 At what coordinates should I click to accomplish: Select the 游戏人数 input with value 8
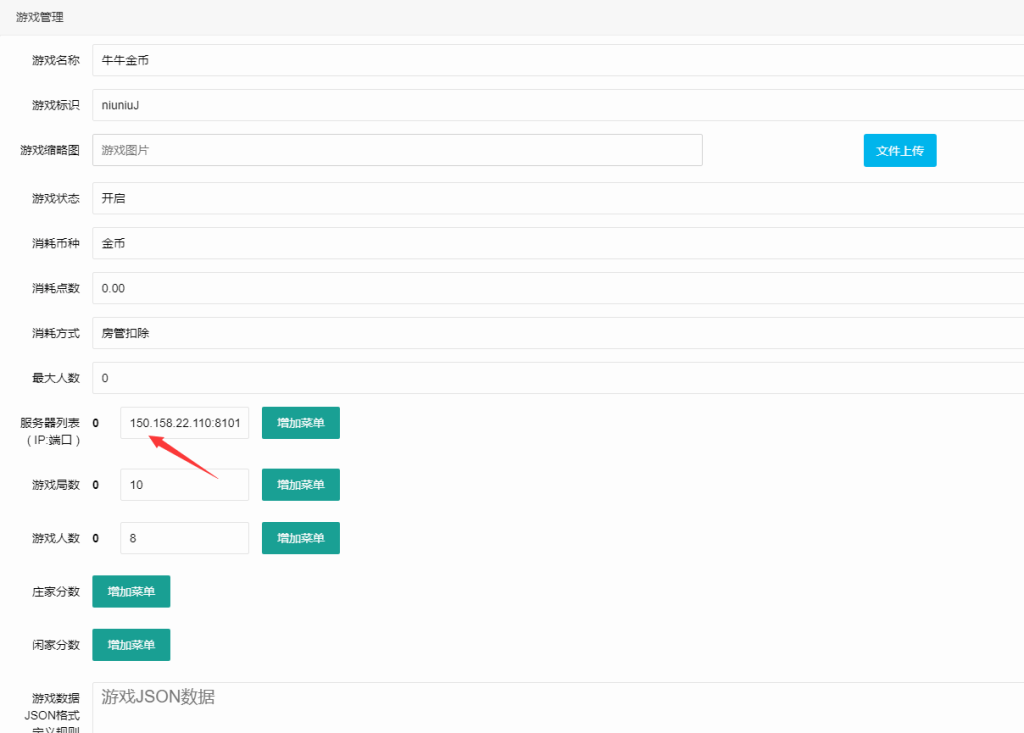pos(184,538)
